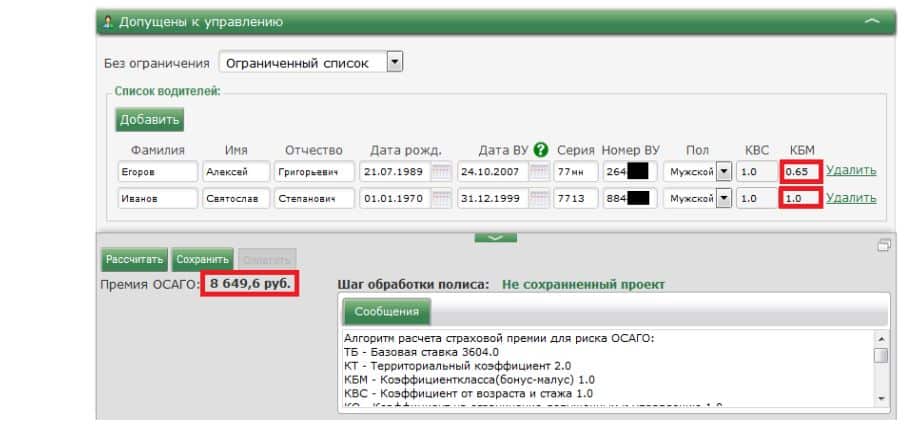Screen dimensions: 913x444
Task: Click the license number field starting 884
Action: coord(630,198)
